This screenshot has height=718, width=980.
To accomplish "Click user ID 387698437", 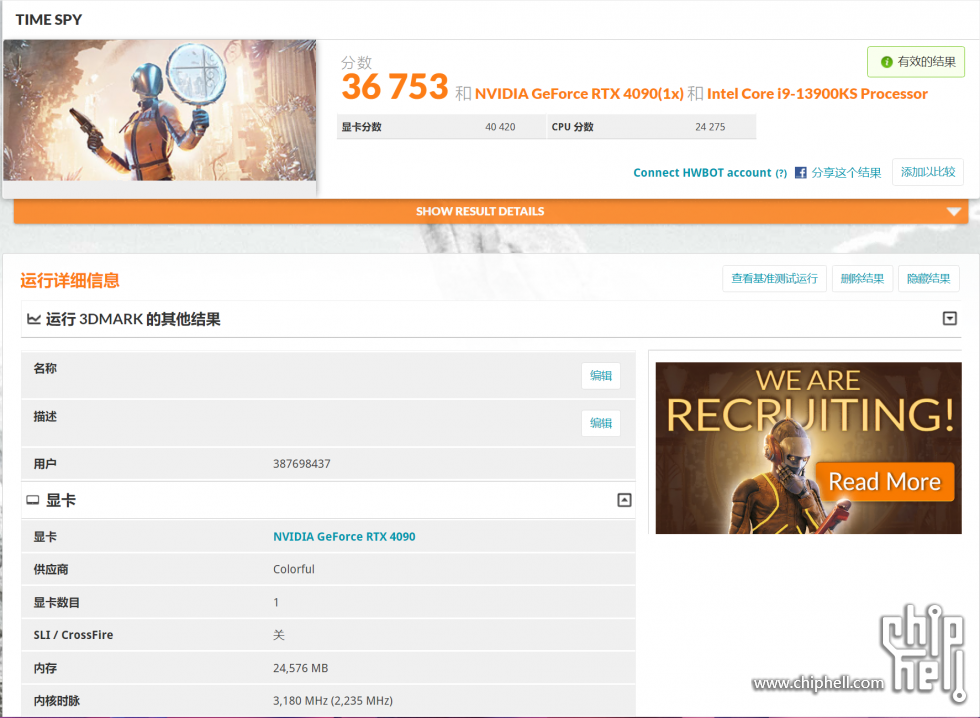I will 301,464.
